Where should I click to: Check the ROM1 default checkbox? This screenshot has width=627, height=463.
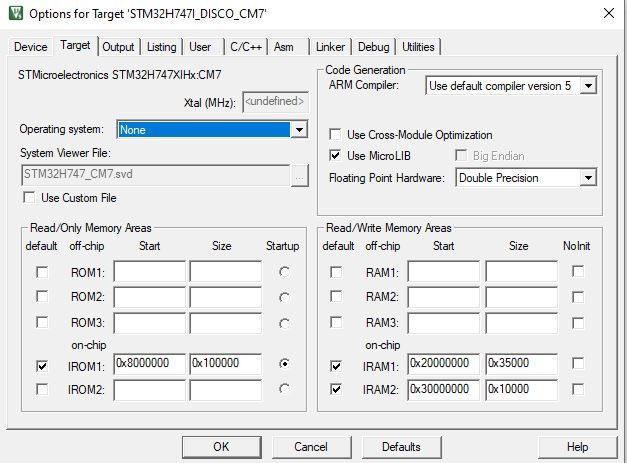[42, 272]
